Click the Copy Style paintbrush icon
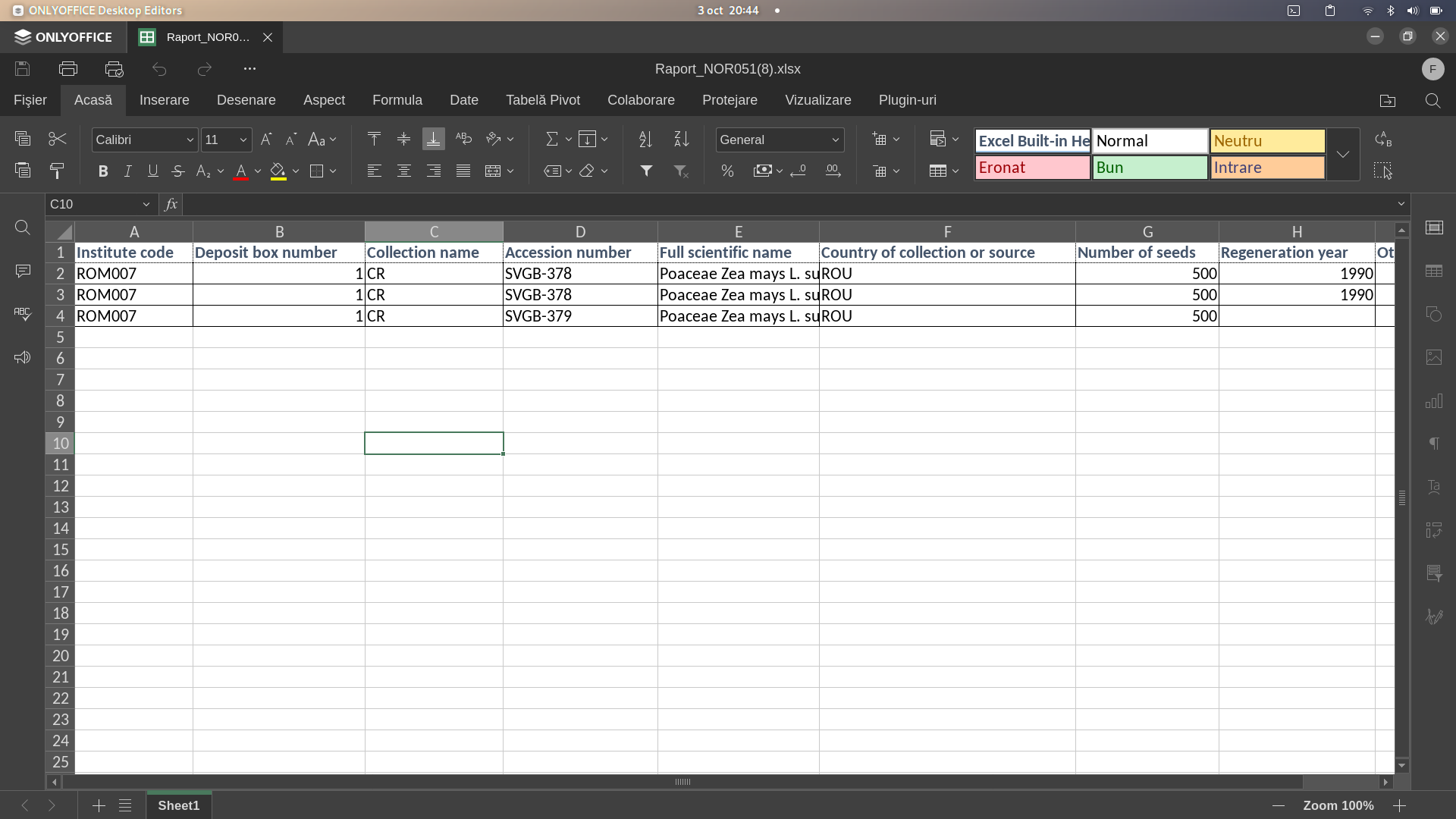Viewport: 1456px width, 819px height. click(57, 171)
